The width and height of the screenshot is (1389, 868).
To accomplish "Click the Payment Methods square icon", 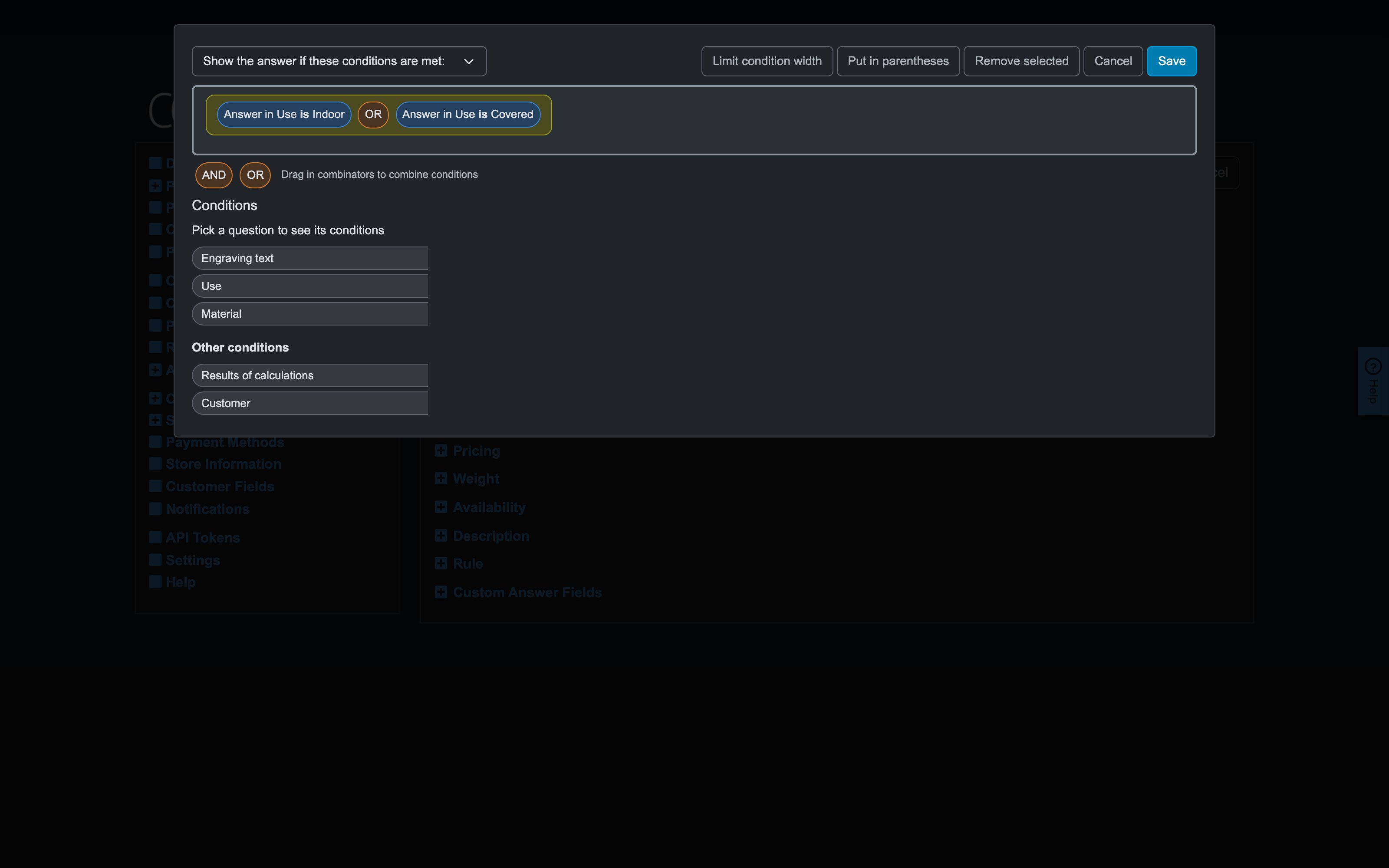I will tap(155, 441).
